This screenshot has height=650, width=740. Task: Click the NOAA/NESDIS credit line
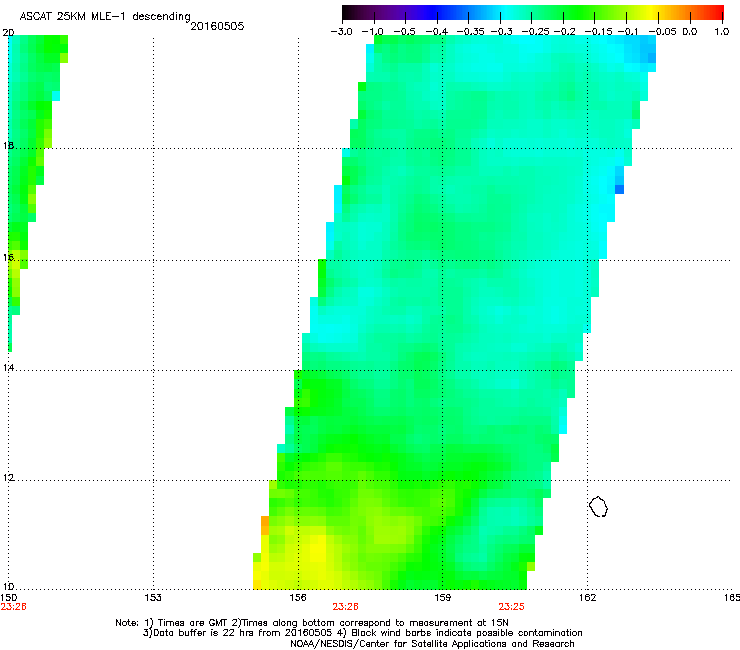pos(432,644)
